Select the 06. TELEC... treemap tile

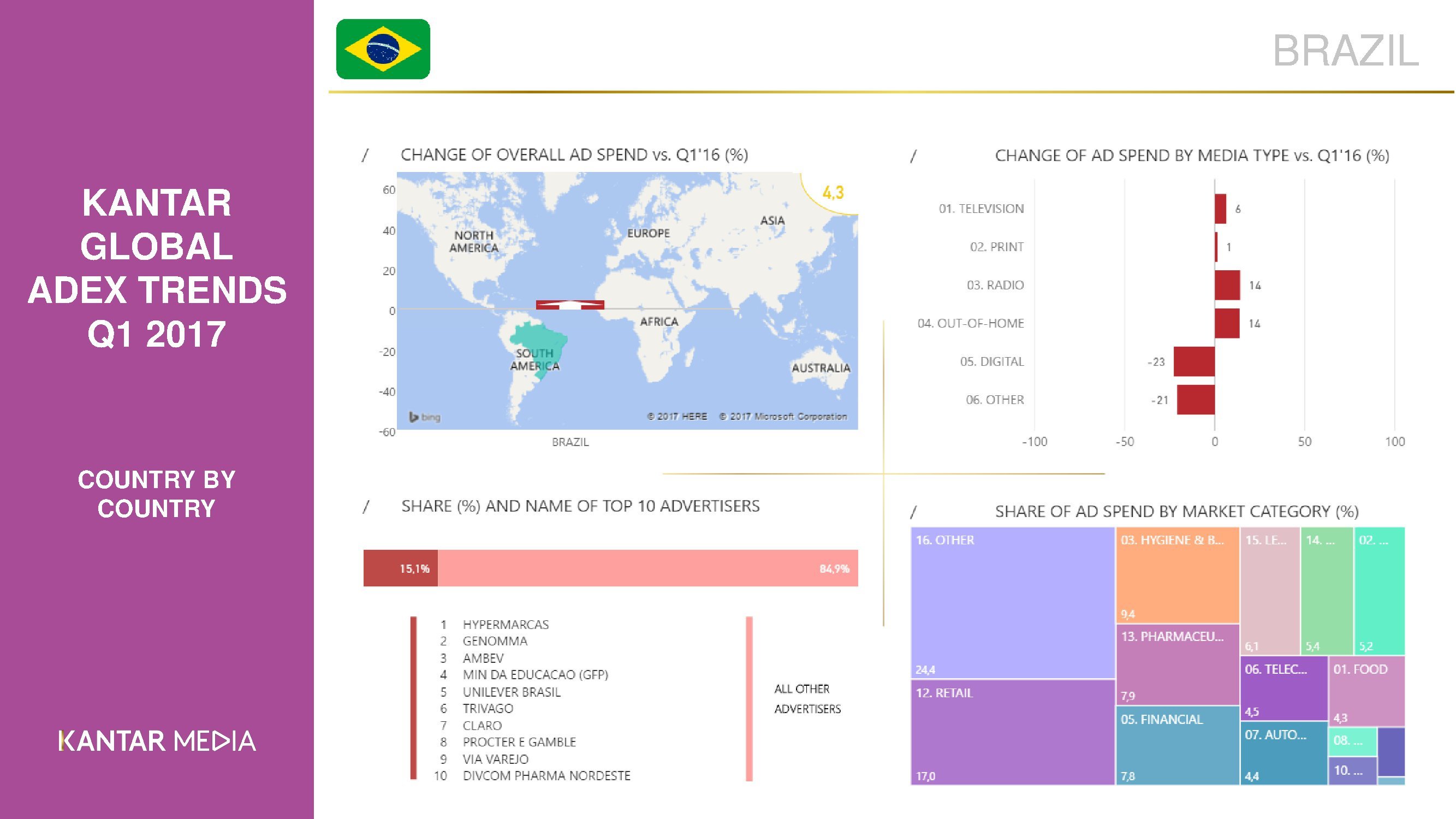[x=1283, y=688]
